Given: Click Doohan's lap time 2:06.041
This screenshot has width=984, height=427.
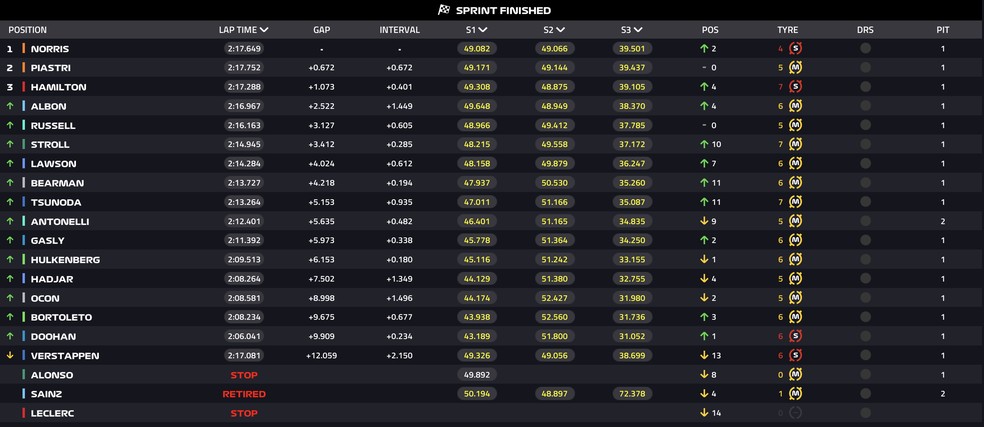Looking at the screenshot, I should [243, 336].
